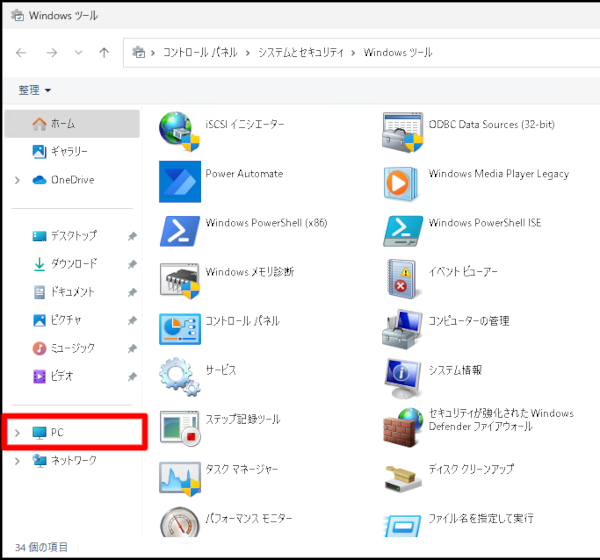This screenshot has height=560, width=600.
Task: Click the pin icon beside ビデオ
Action: click(132, 377)
